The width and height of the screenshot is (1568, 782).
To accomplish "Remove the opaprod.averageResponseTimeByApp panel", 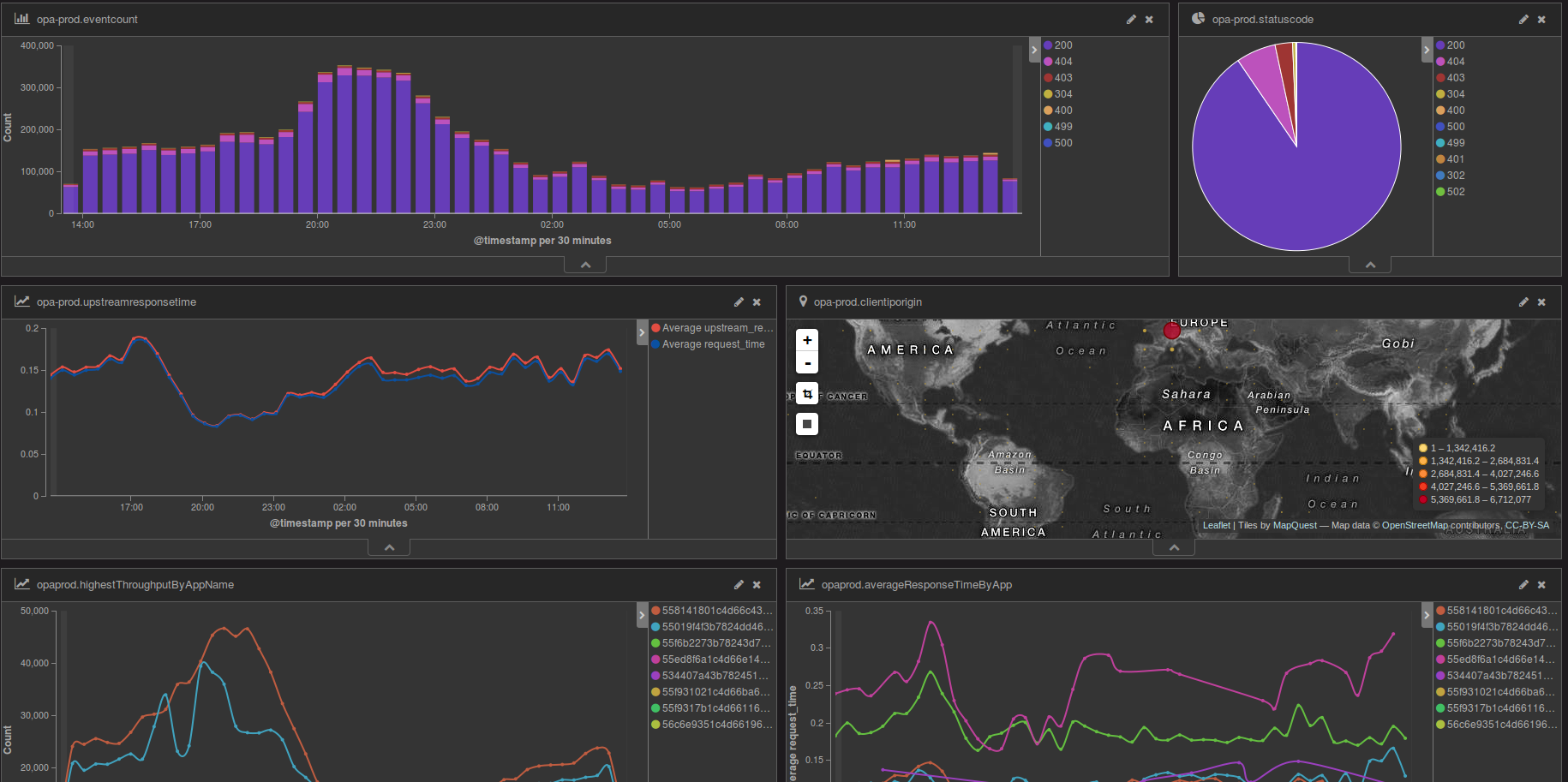I will (x=1541, y=585).
